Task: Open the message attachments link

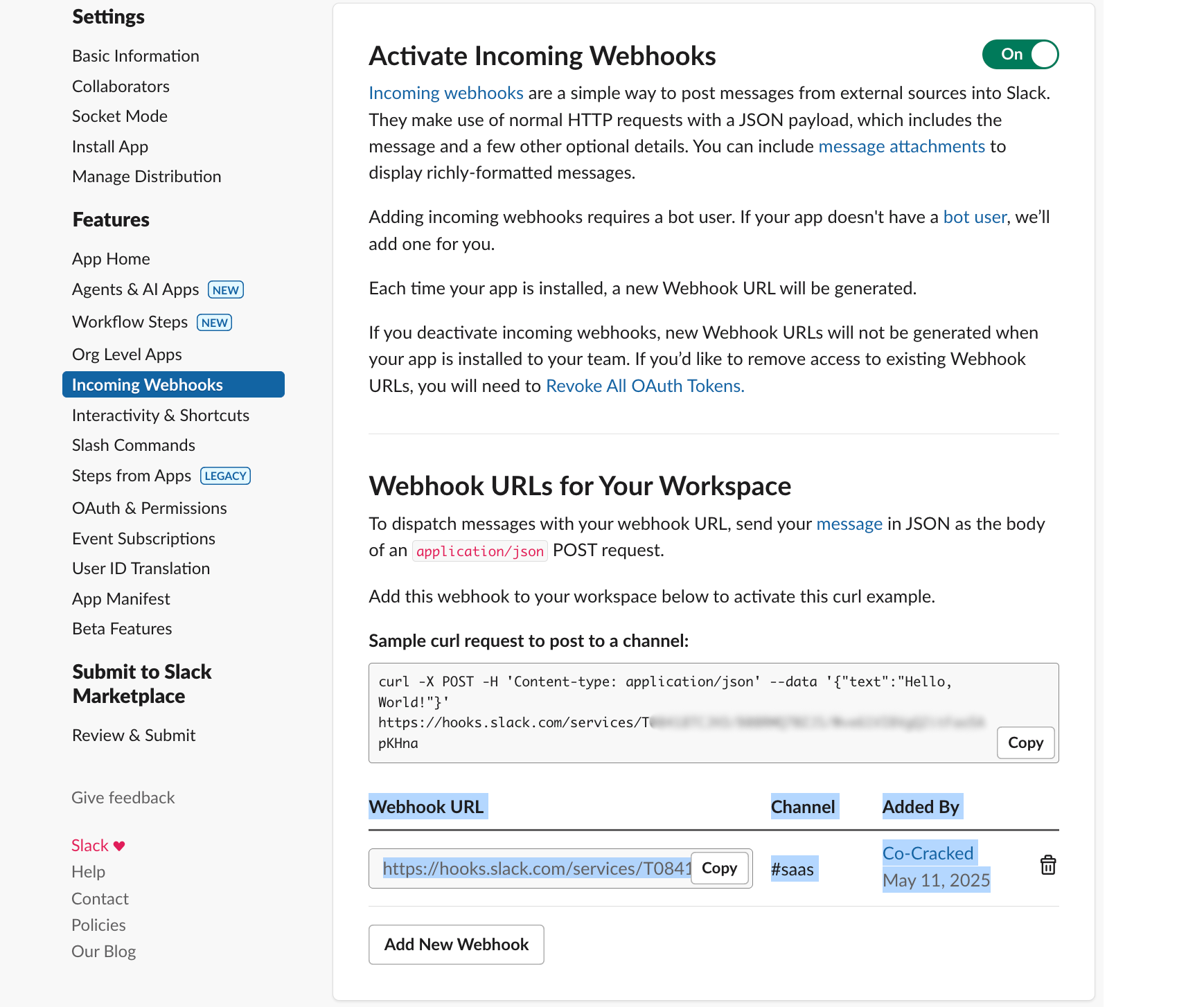Action: pyautogui.click(x=901, y=146)
